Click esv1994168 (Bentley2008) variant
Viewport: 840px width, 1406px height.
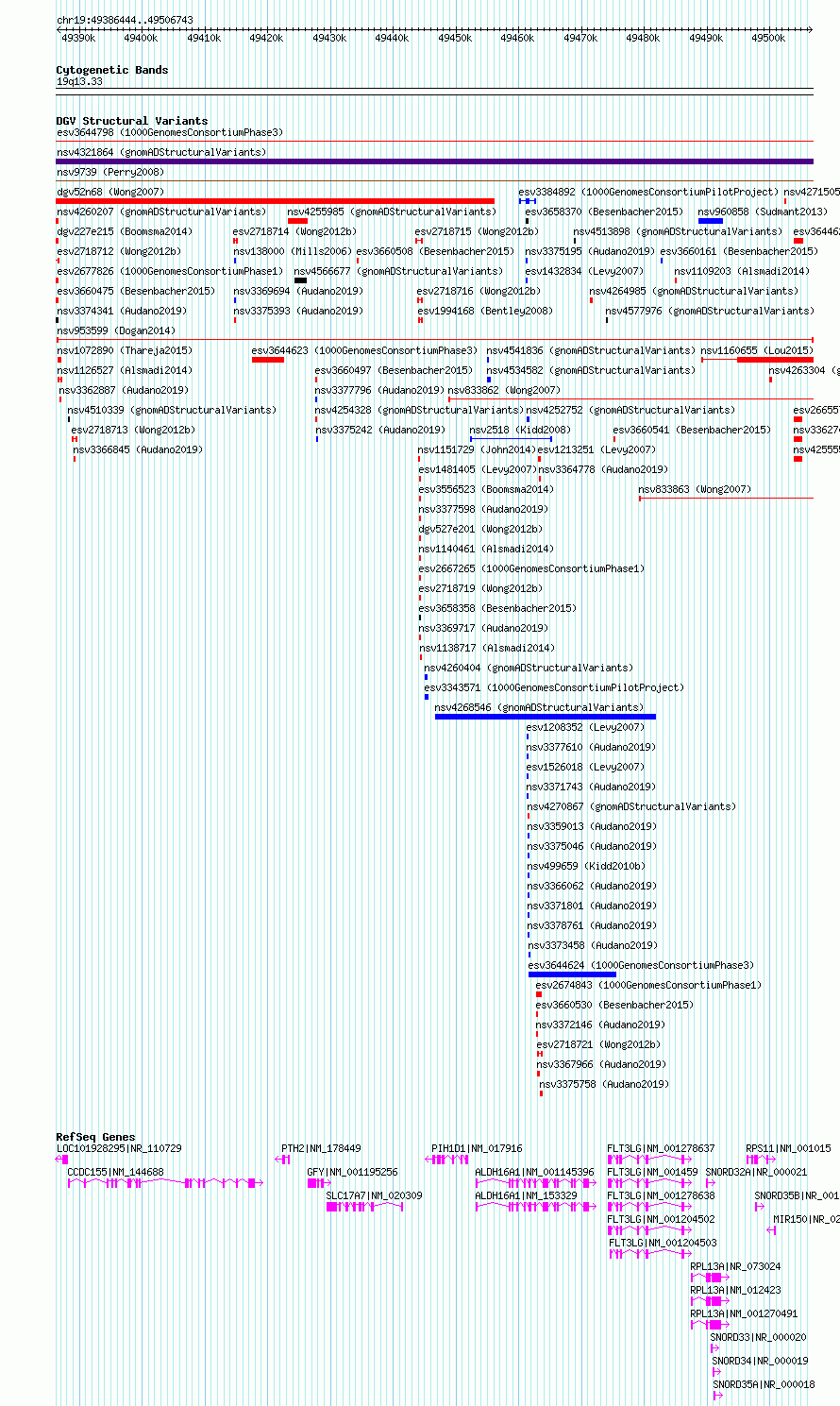[x=485, y=311]
